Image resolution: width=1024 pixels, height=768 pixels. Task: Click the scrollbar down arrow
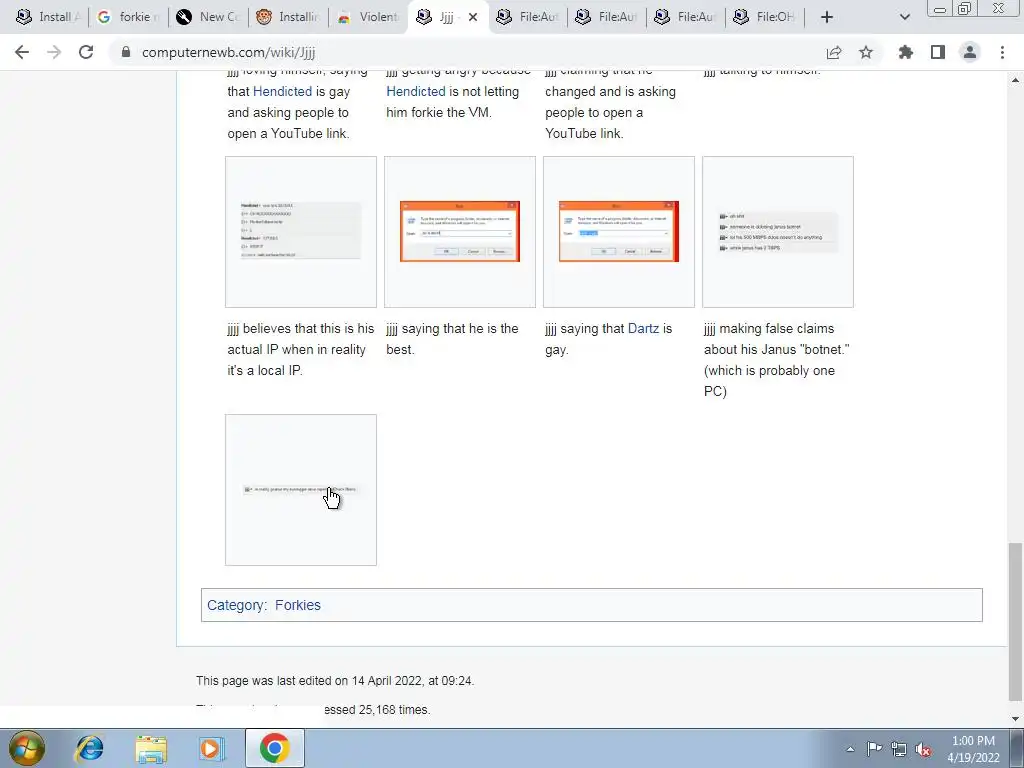click(x=1015, y=718)
